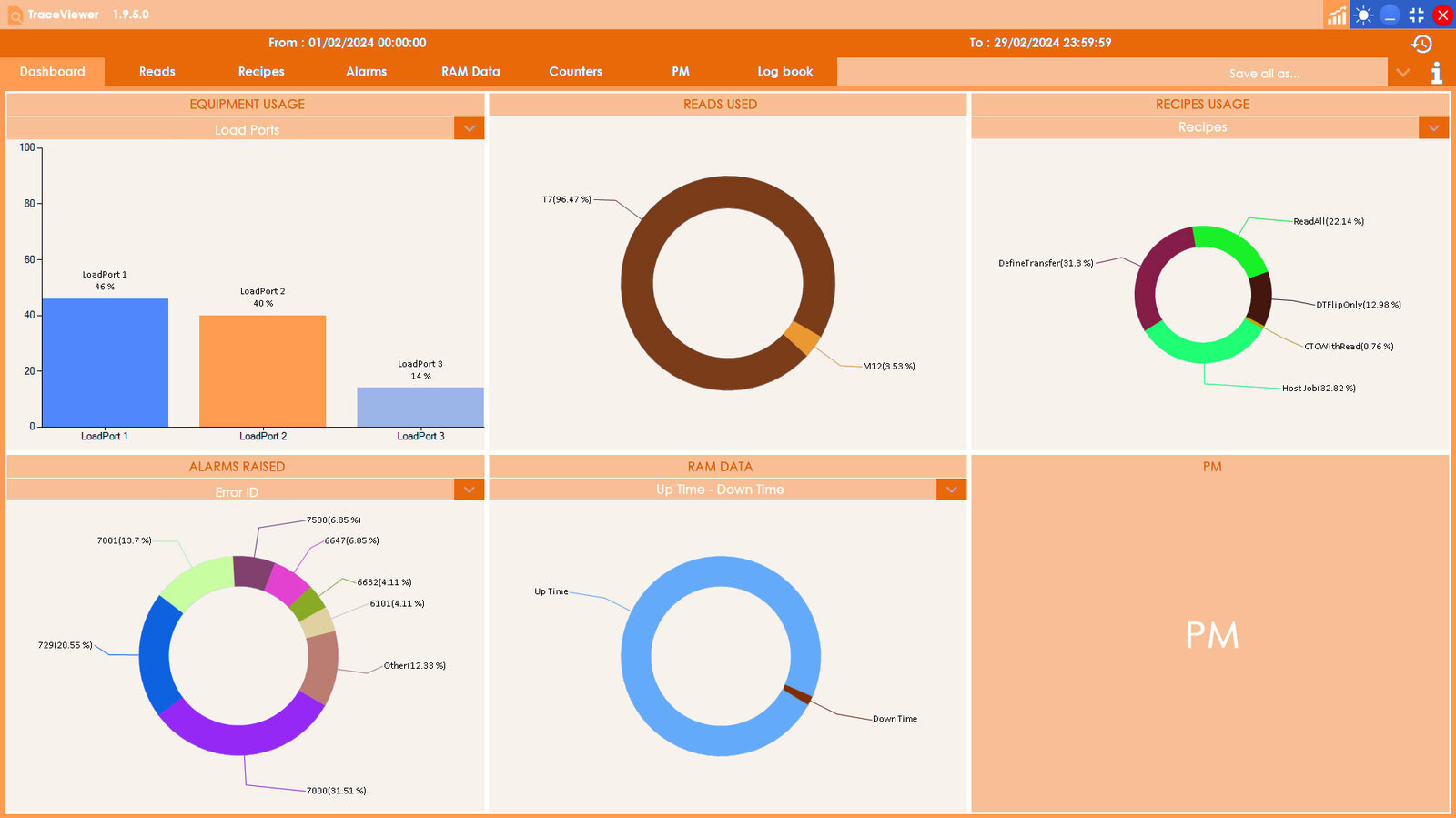Screen dimensions: 1456x818
Task: Click the history clock icon
Action: [1421, 44]
